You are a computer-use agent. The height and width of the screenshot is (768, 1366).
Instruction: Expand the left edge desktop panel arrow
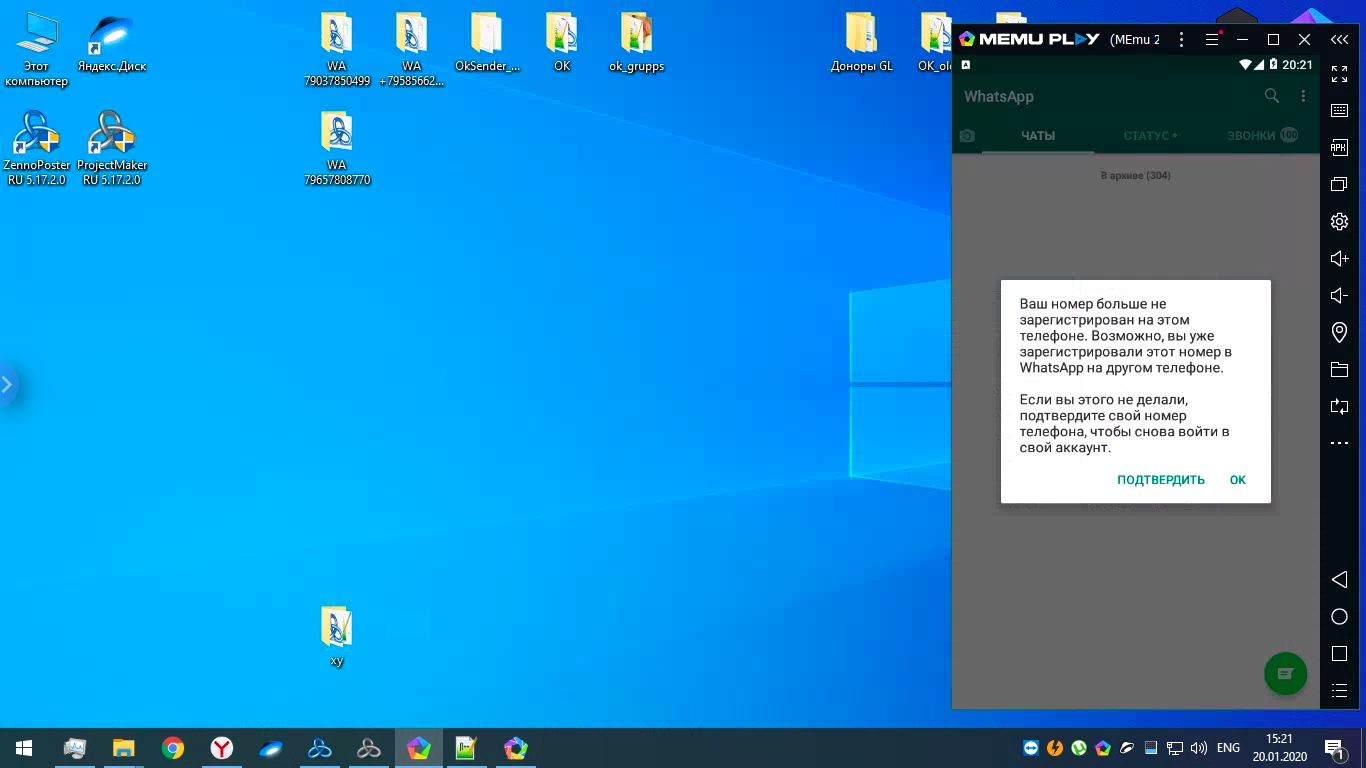tap(7, 384)
